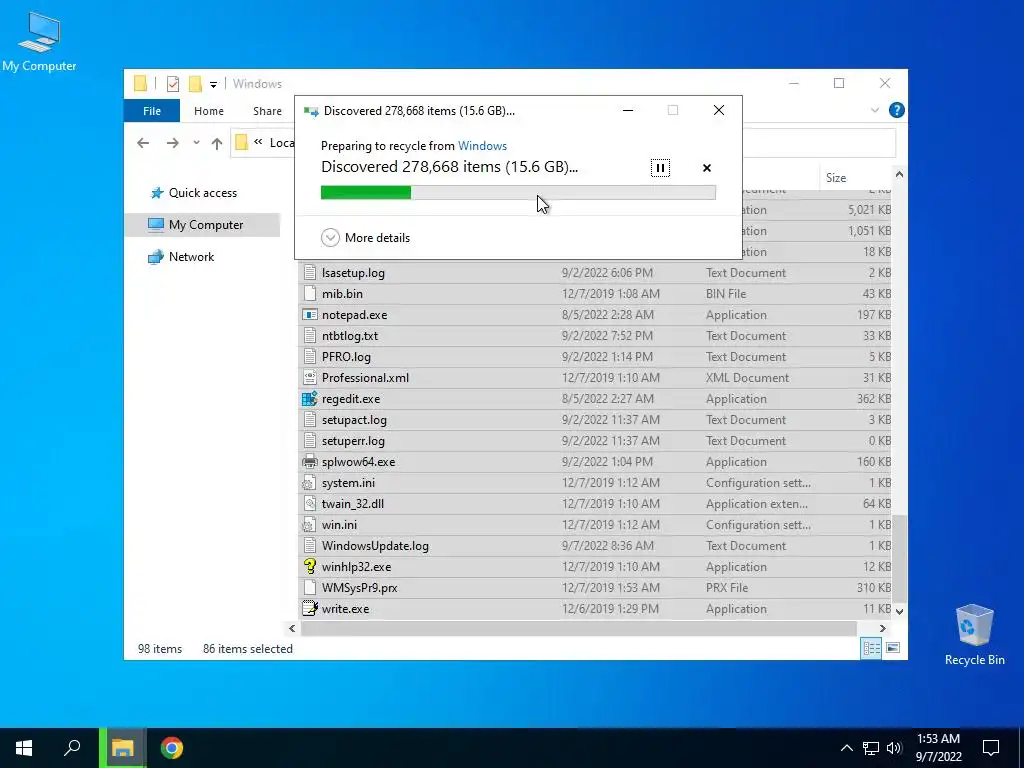Click the write.exe icon
Viewport: 1024px width, 768px height.
click(x=310, y=609)
